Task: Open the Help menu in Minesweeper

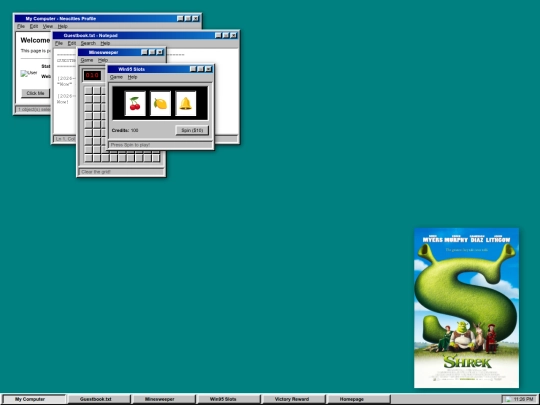Action: click(103, 60)
